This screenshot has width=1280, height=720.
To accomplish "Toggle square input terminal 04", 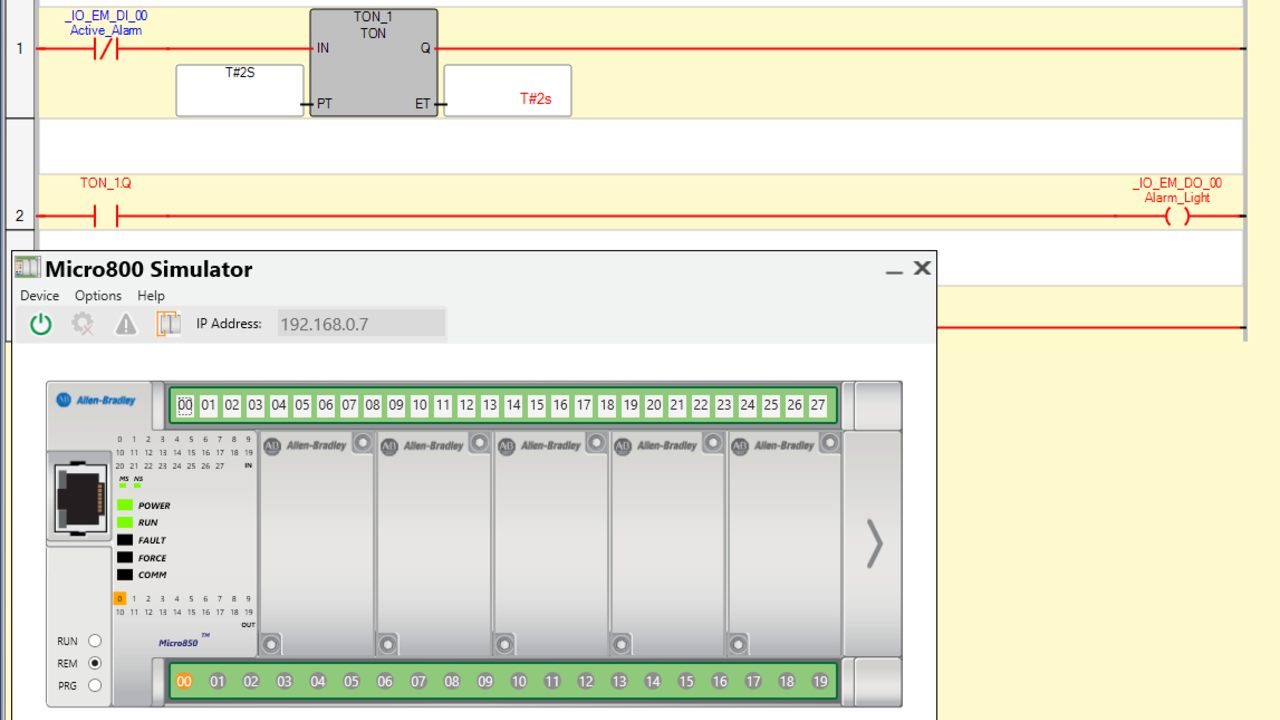I will click(279, 405).
